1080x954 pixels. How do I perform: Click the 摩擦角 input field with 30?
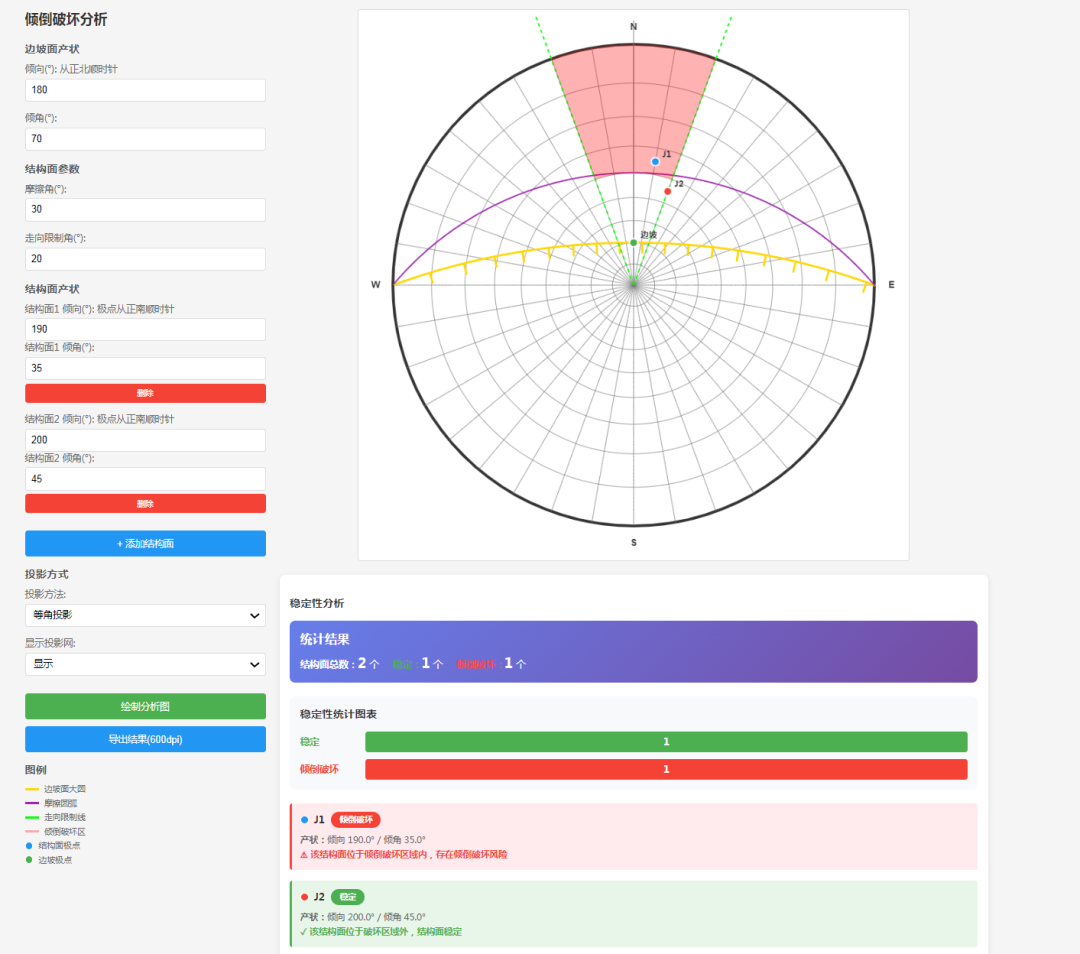145,209
